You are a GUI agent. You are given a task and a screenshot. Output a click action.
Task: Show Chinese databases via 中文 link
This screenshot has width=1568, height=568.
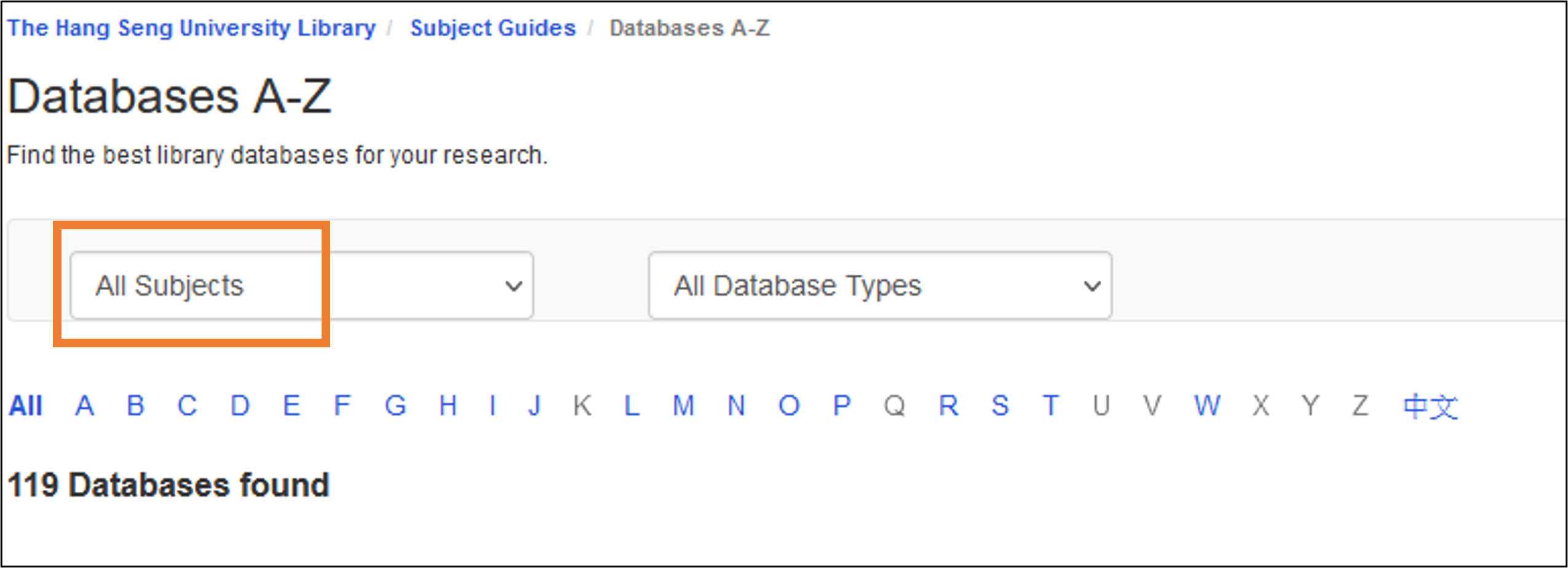pos(1430,406)
